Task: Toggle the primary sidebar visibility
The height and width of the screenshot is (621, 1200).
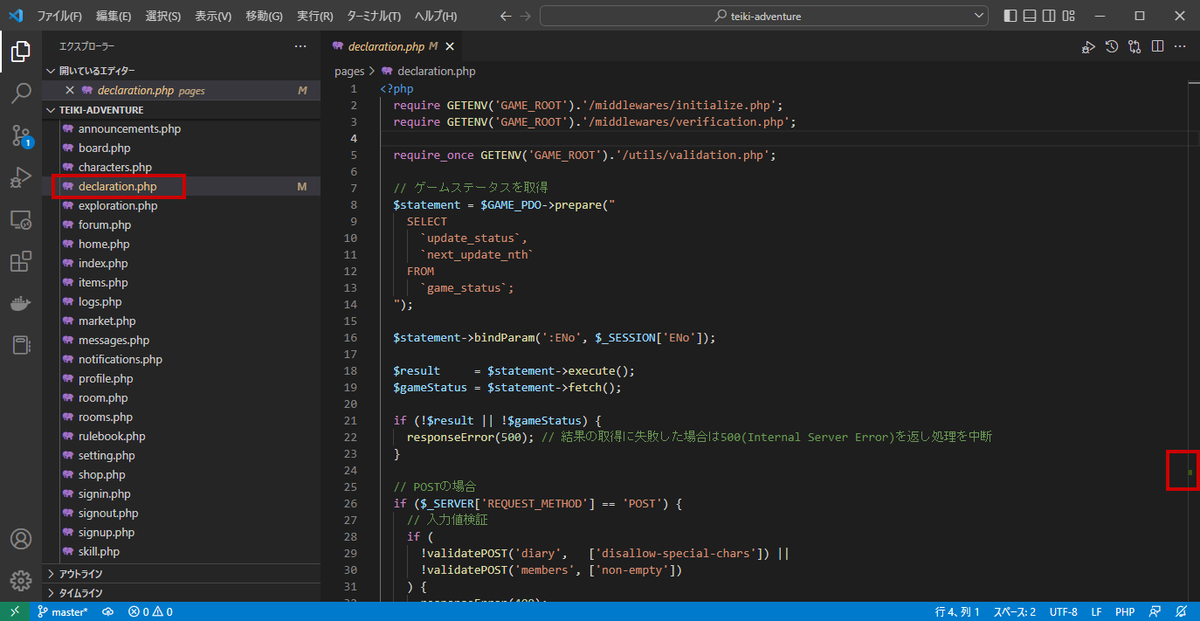Action: [1010, 16]
